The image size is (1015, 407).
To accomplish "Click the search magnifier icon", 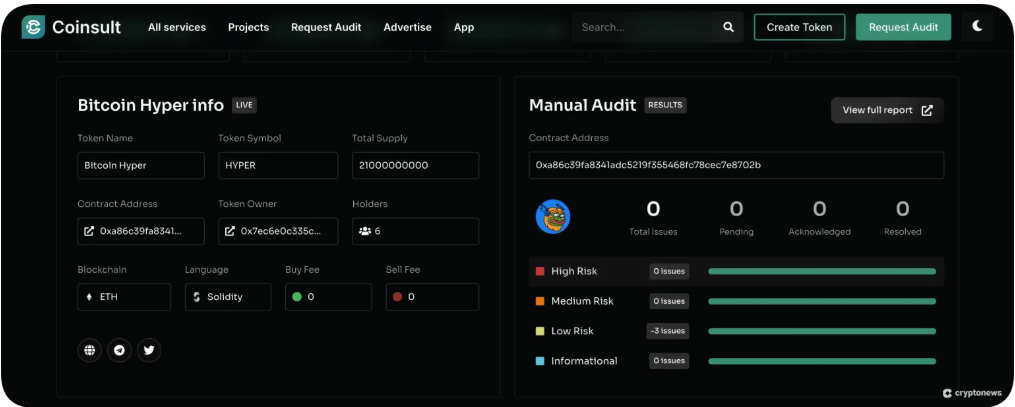I will [728, 27].
